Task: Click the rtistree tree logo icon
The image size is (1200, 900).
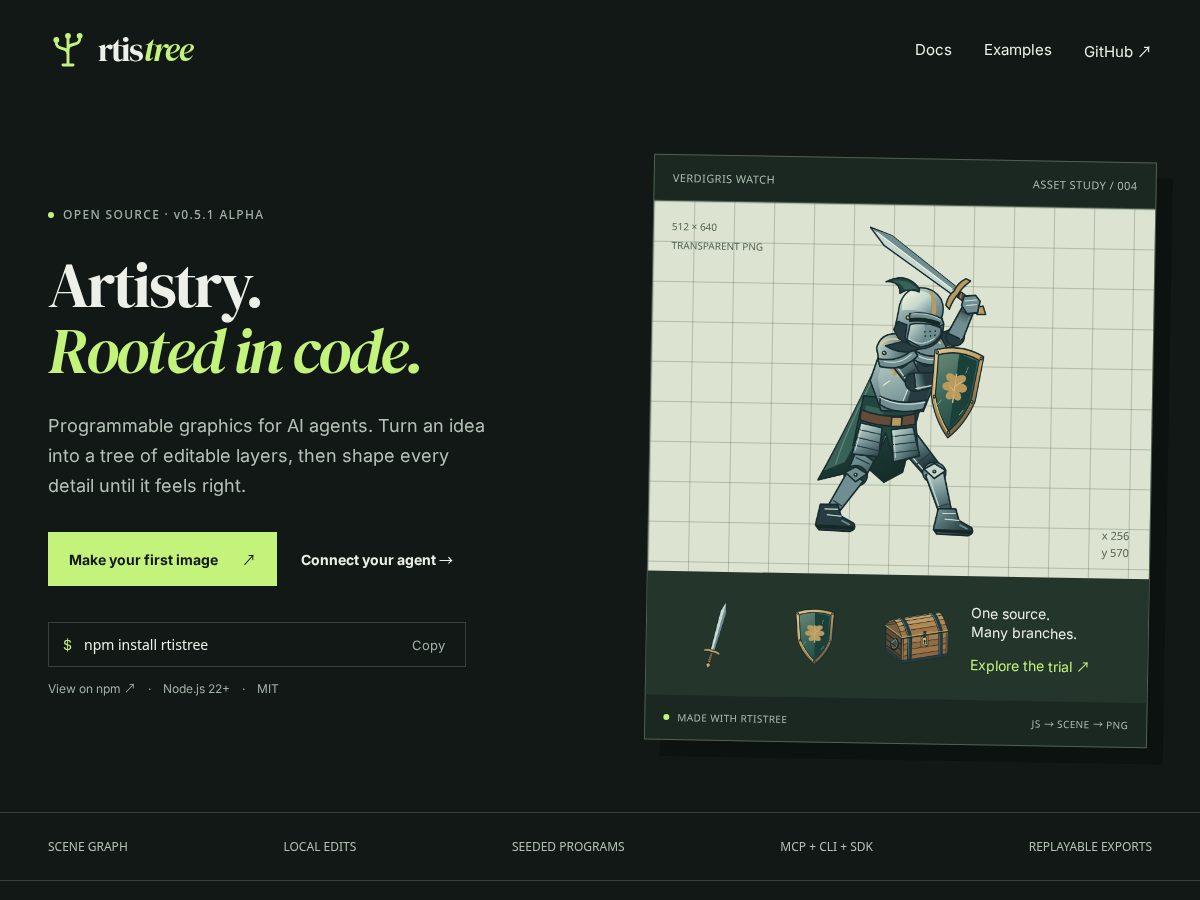Action: coord(67,49)
